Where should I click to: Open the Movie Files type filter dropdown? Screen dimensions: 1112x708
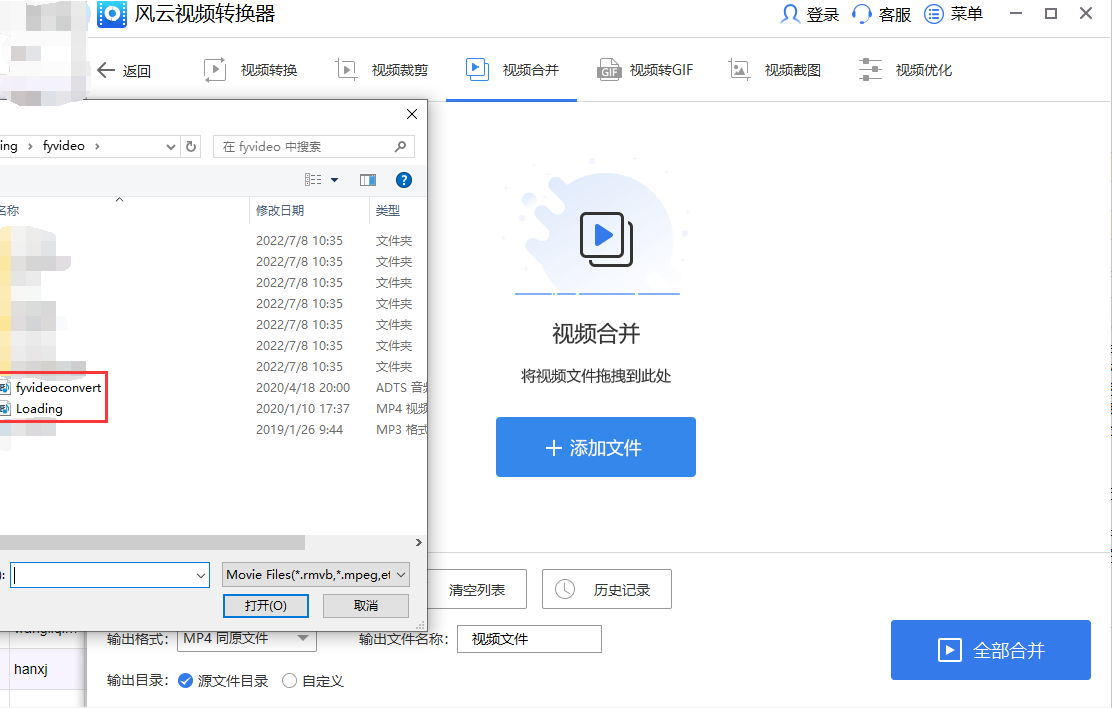401,575
